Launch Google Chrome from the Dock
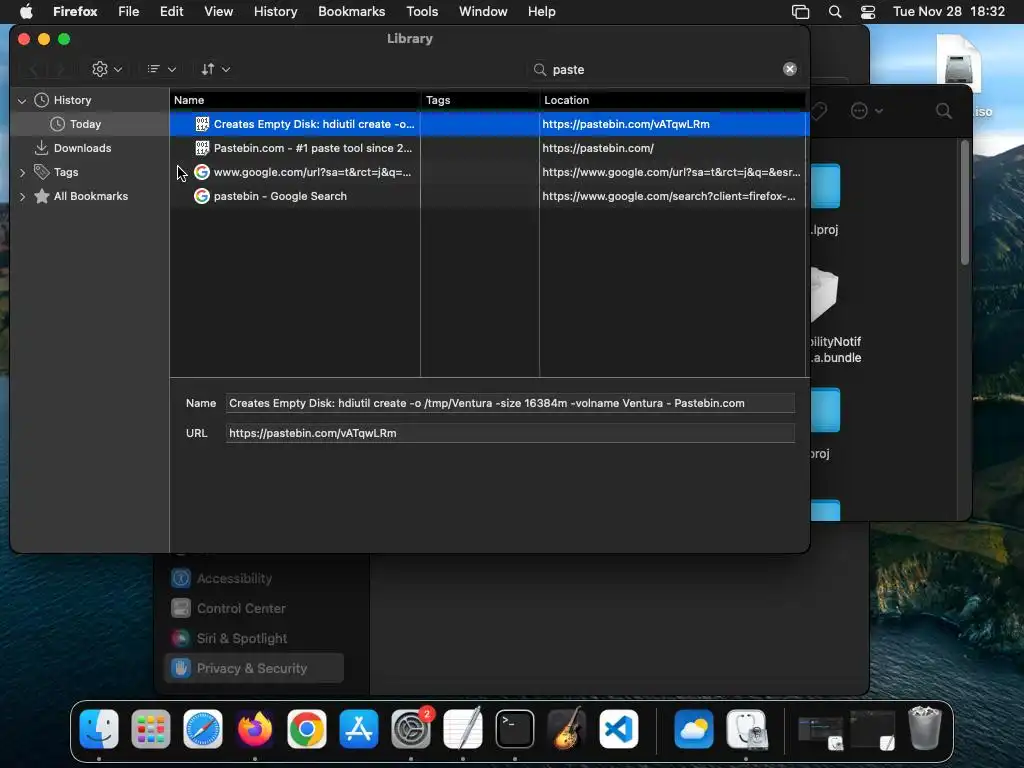 306,729
